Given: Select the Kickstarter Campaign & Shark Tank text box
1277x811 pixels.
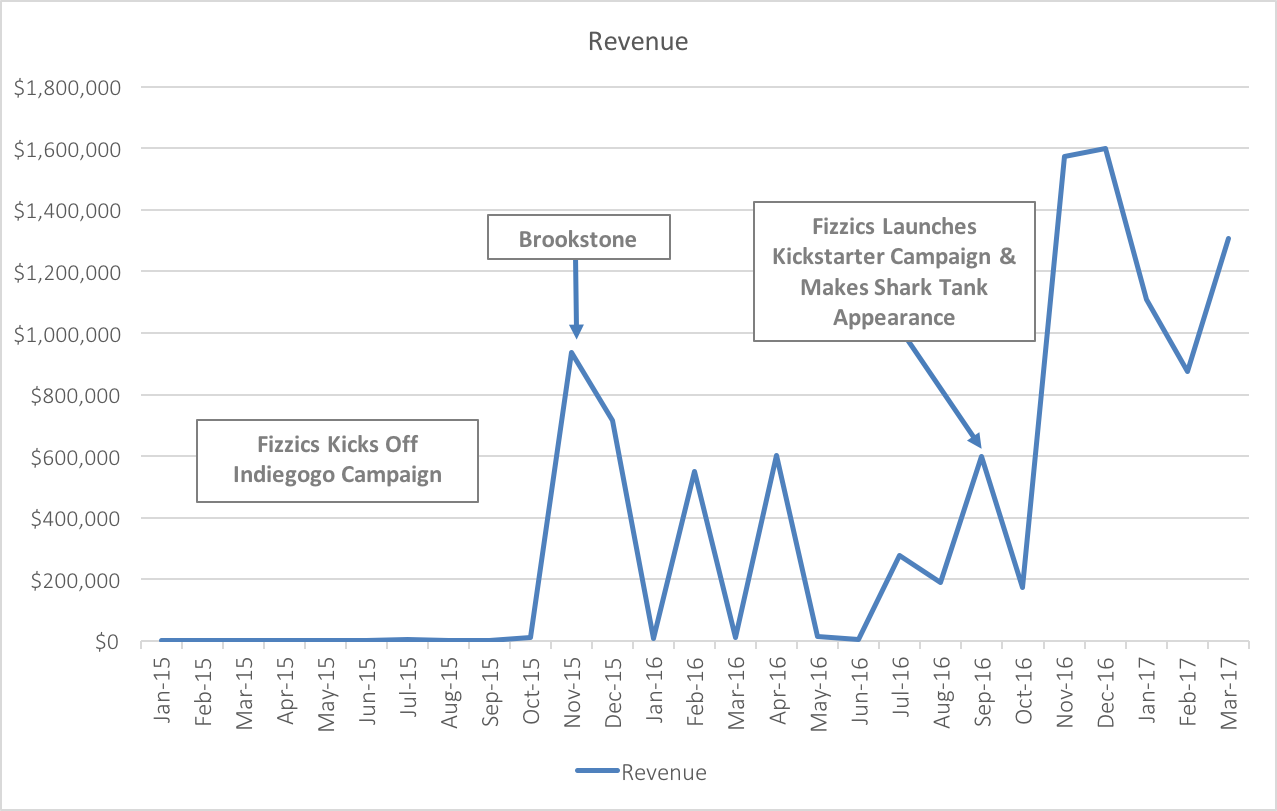Looking at the screenshot, I should coord(894,272).
